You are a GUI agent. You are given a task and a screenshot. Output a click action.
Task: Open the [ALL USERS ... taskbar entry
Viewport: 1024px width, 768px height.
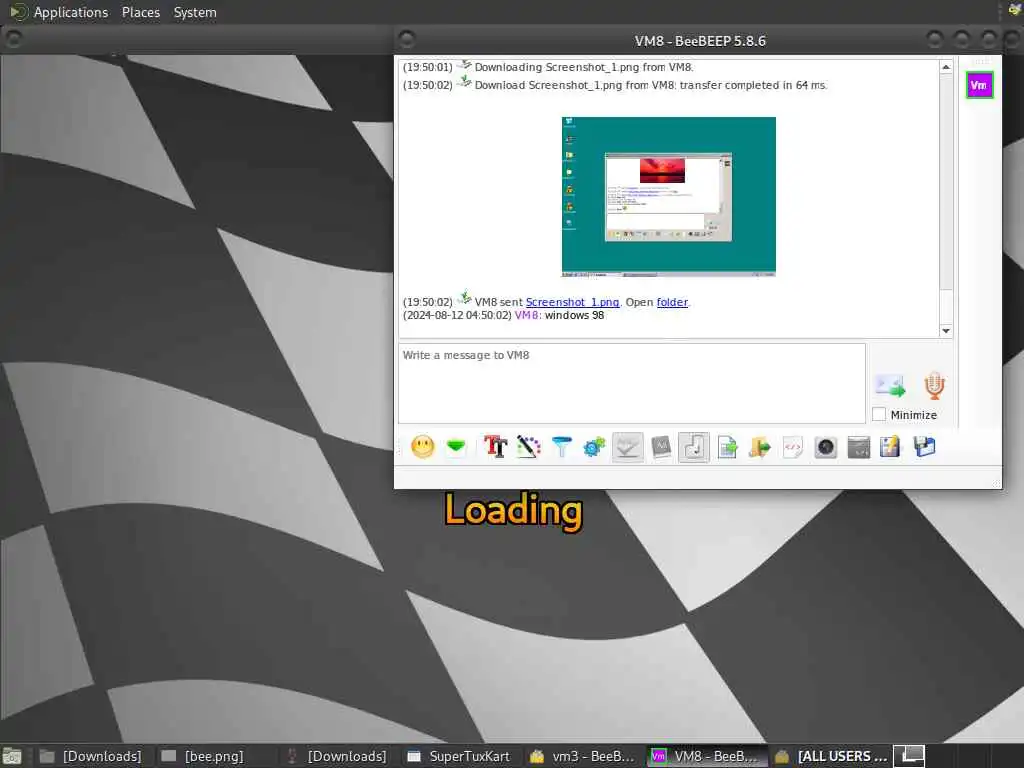[x=831, y=756]
